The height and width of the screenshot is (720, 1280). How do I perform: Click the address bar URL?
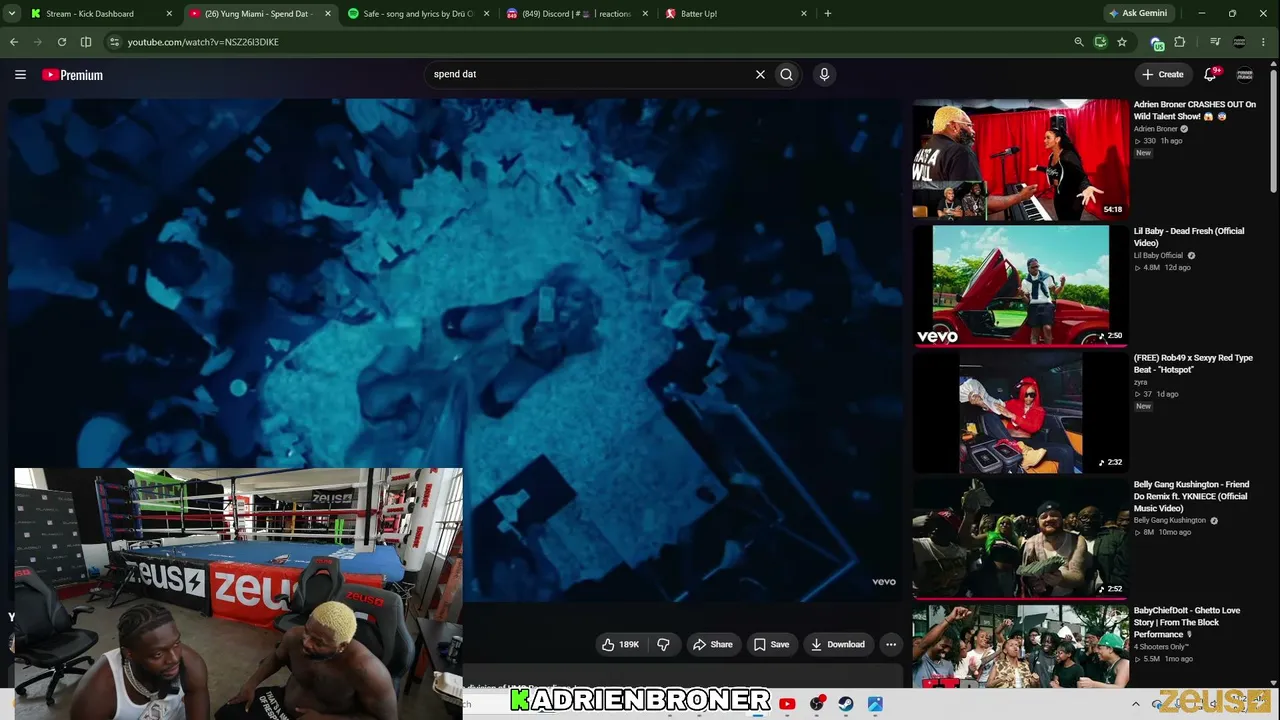pos(203,42)
